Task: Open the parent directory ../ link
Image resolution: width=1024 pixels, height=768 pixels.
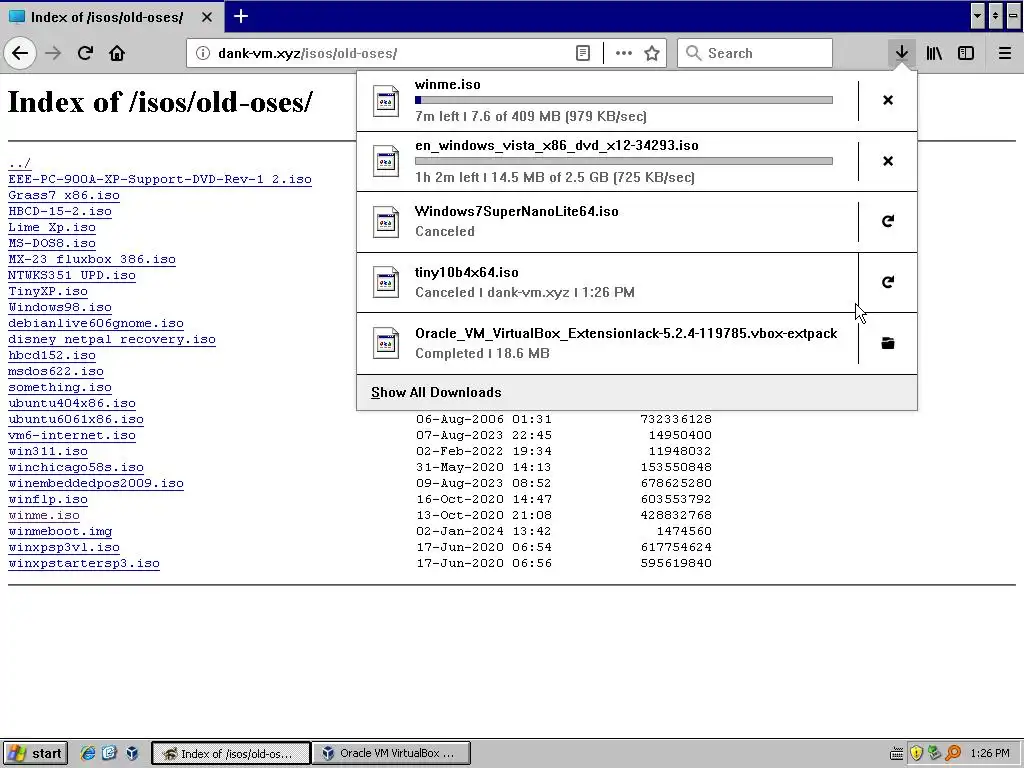Action: coord(20,163)
